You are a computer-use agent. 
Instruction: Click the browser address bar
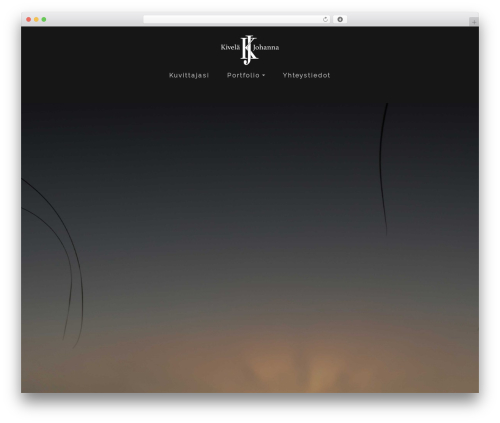(237, 19)
